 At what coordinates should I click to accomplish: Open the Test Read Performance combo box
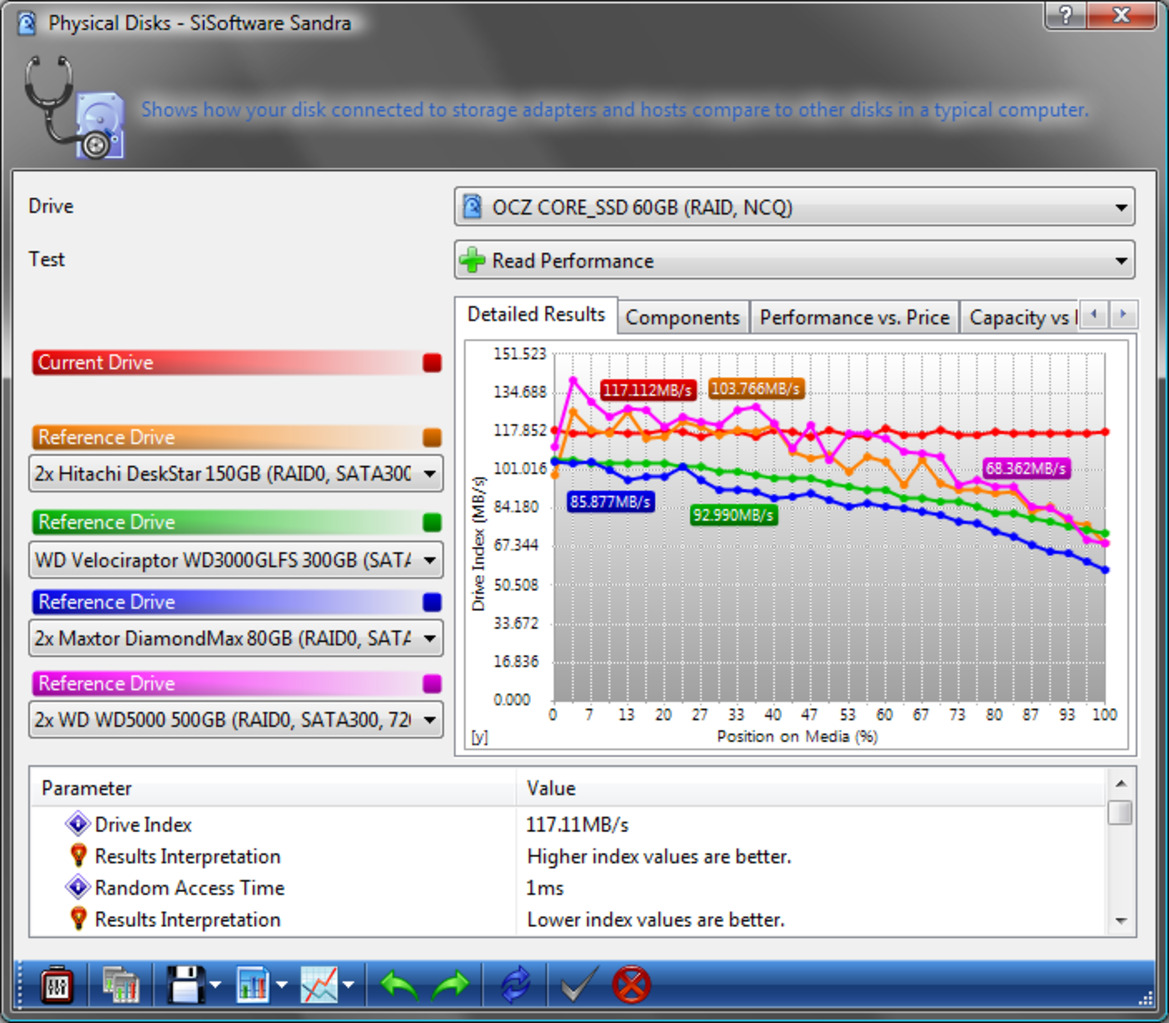coord(795,260)
